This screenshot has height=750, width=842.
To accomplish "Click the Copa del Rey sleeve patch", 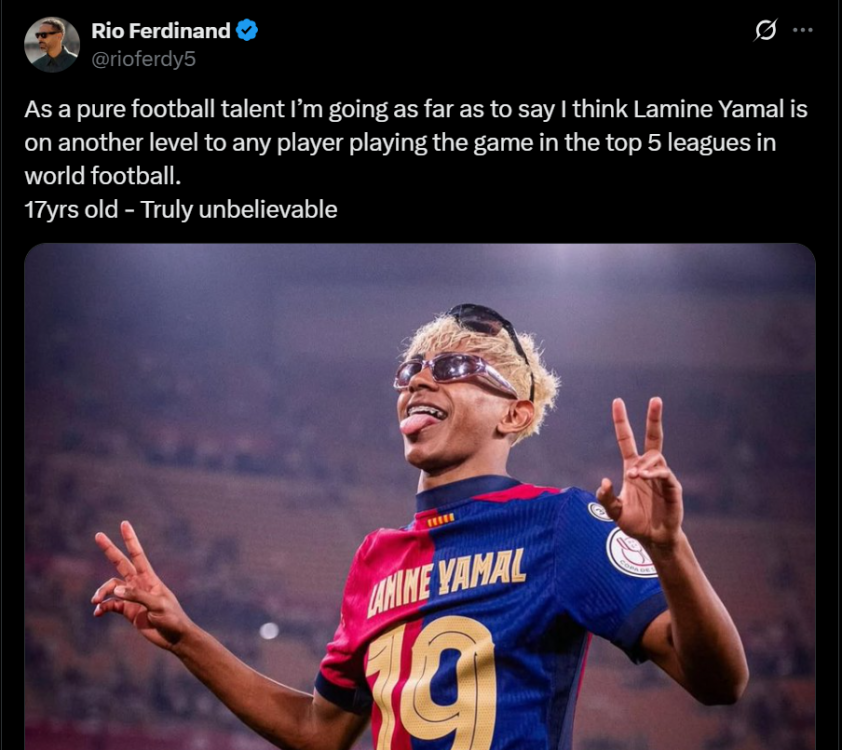I will point(631,553).
